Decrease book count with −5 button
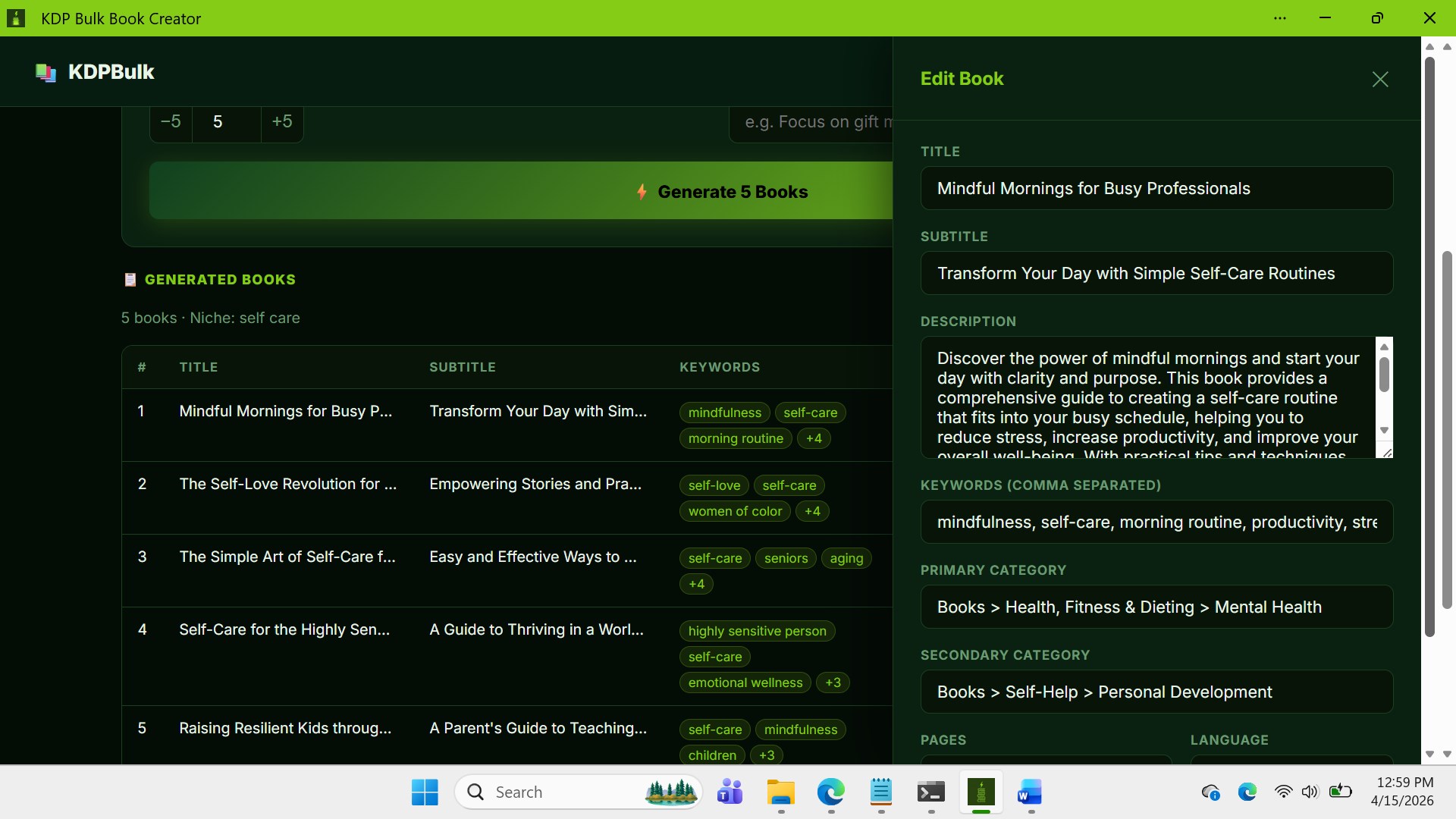This screenshot has width=1456, height=819. coord(171,121)
